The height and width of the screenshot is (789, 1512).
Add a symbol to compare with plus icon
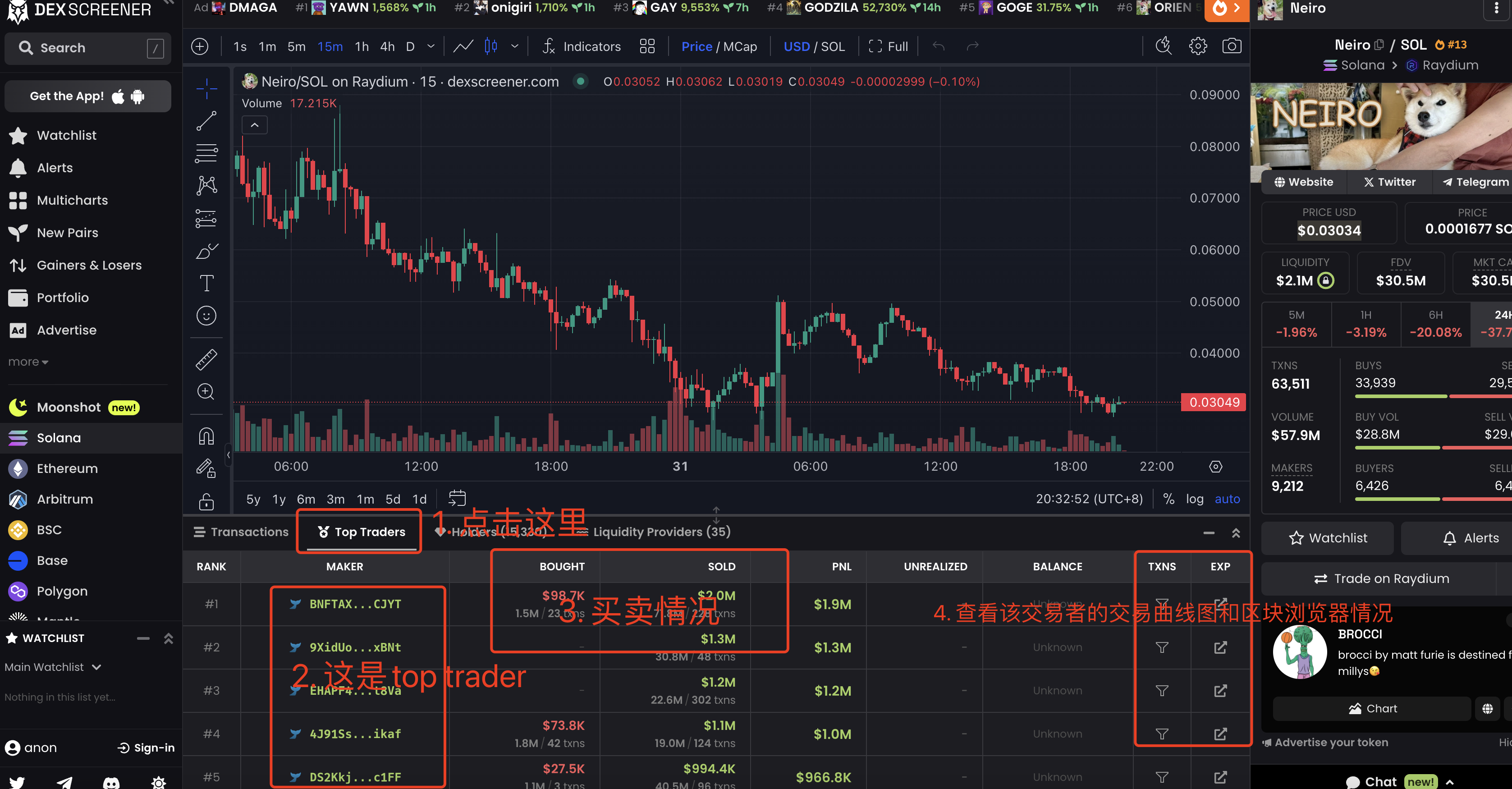pos(200,46)
